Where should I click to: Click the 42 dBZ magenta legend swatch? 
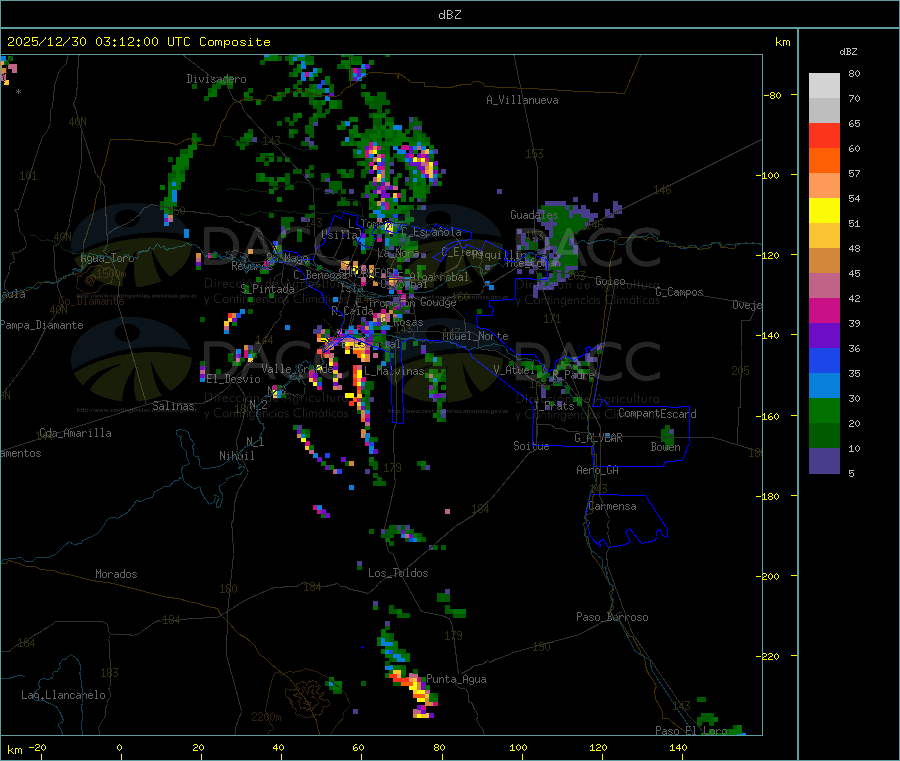click(x=824, y=310)
